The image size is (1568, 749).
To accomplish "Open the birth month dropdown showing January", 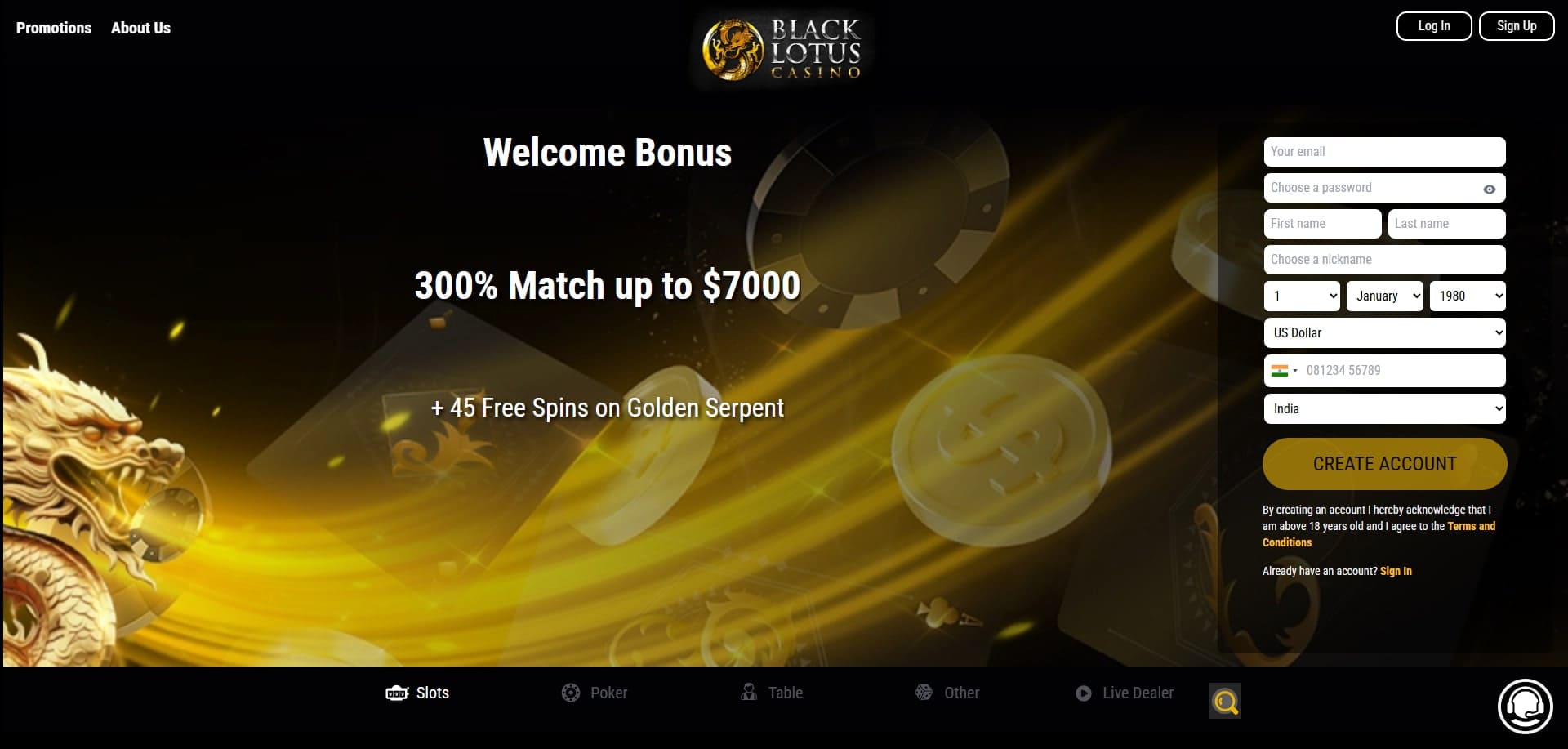I will [x=1385, y=296].
